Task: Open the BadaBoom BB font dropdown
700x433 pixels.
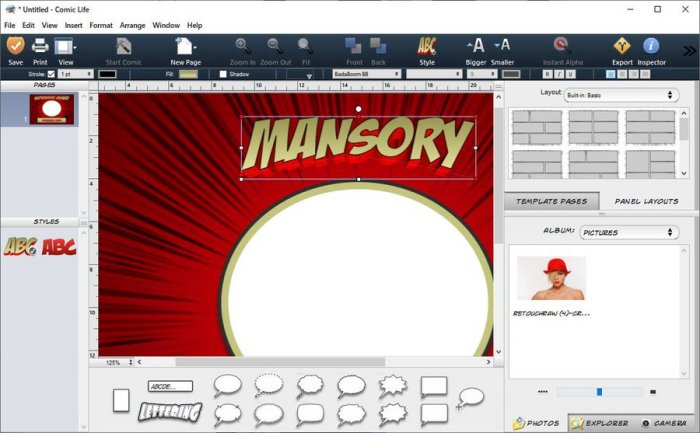Action: [366, 74]
